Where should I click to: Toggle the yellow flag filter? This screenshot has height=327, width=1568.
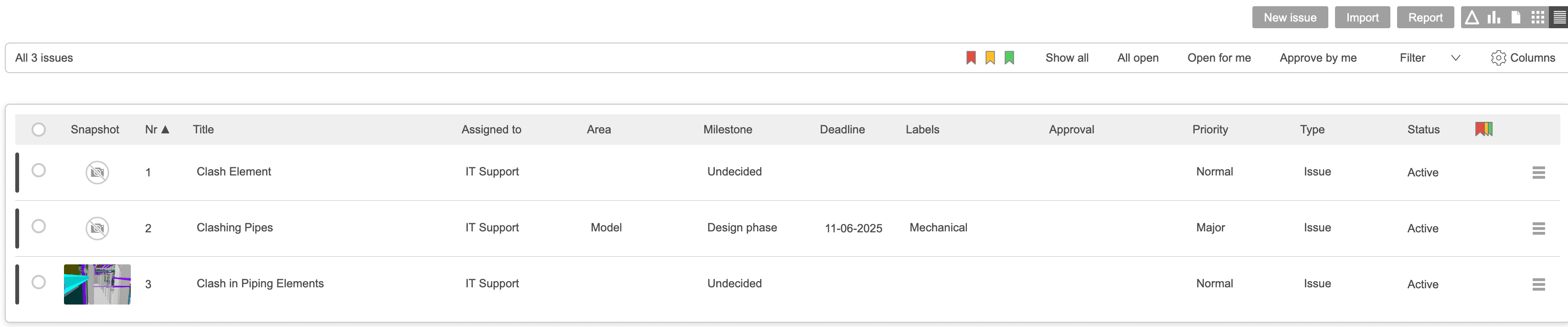pyautogui.click(x=990, y=57)
